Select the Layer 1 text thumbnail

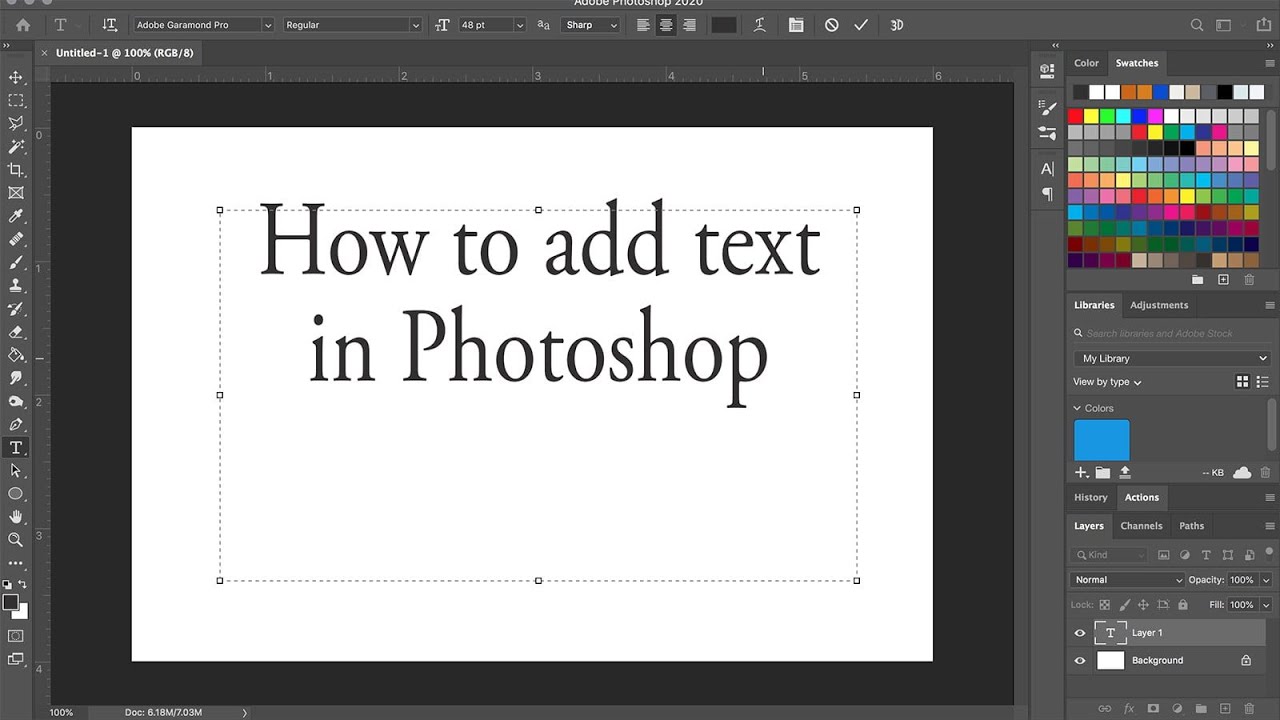click(x=1109, y=633)
